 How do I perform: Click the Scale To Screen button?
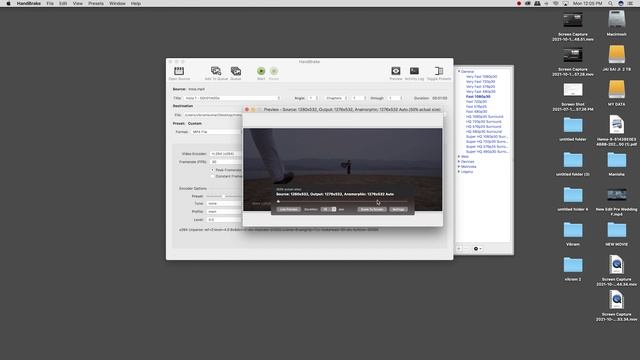pyautogui.click(x=371, y=209)
